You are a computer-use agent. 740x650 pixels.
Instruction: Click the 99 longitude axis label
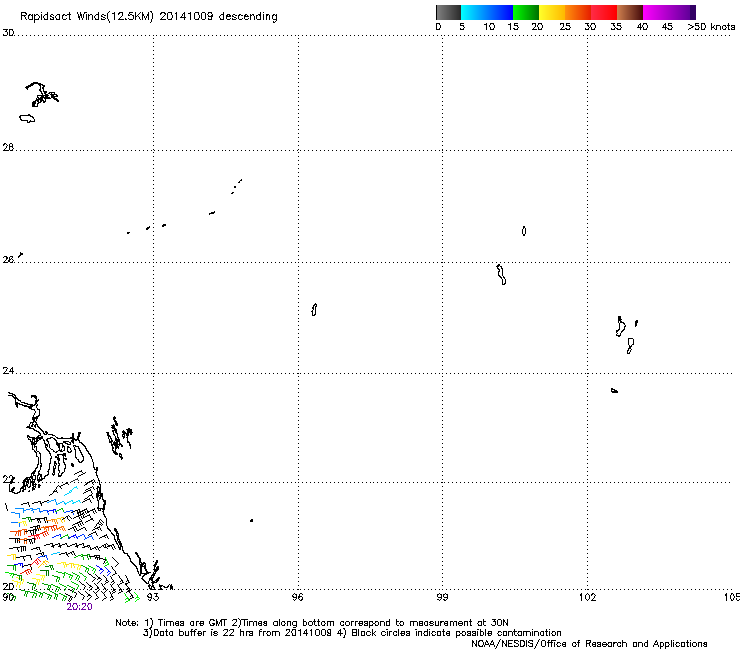(442, 597)
